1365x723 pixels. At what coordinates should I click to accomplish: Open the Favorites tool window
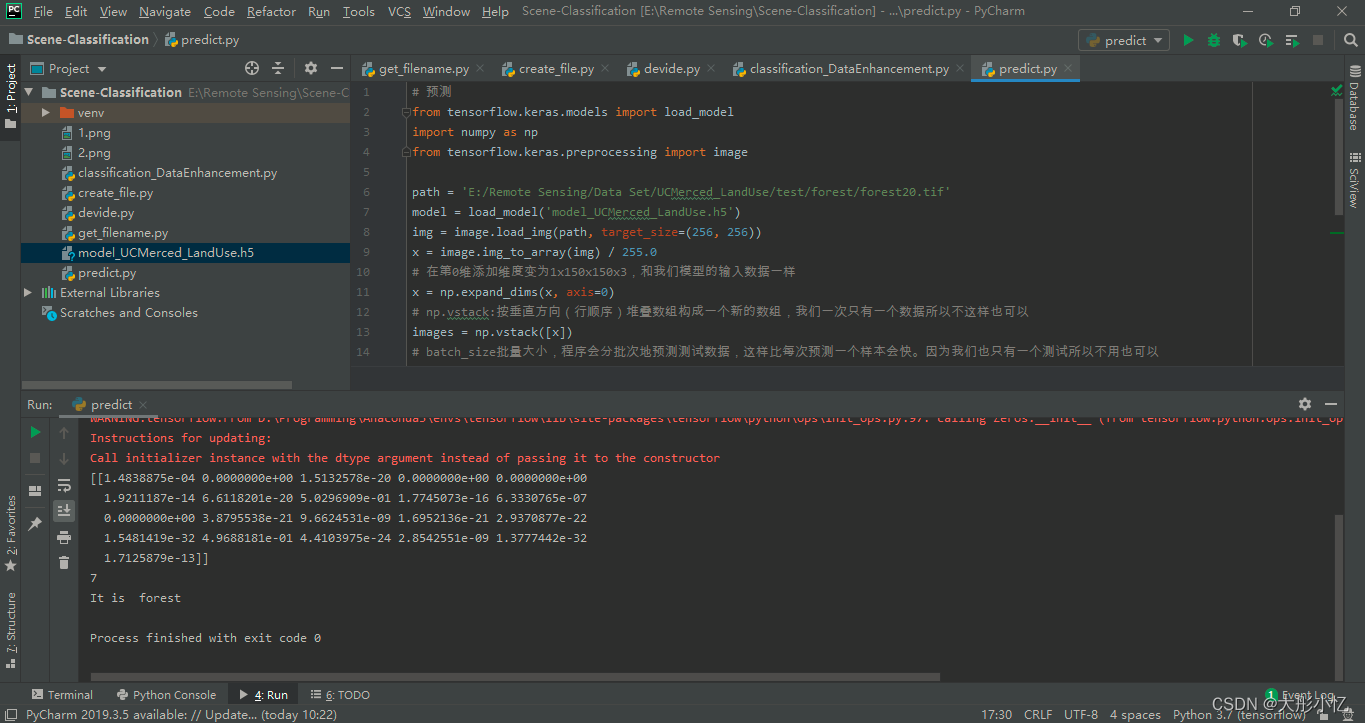click(10, 534)
